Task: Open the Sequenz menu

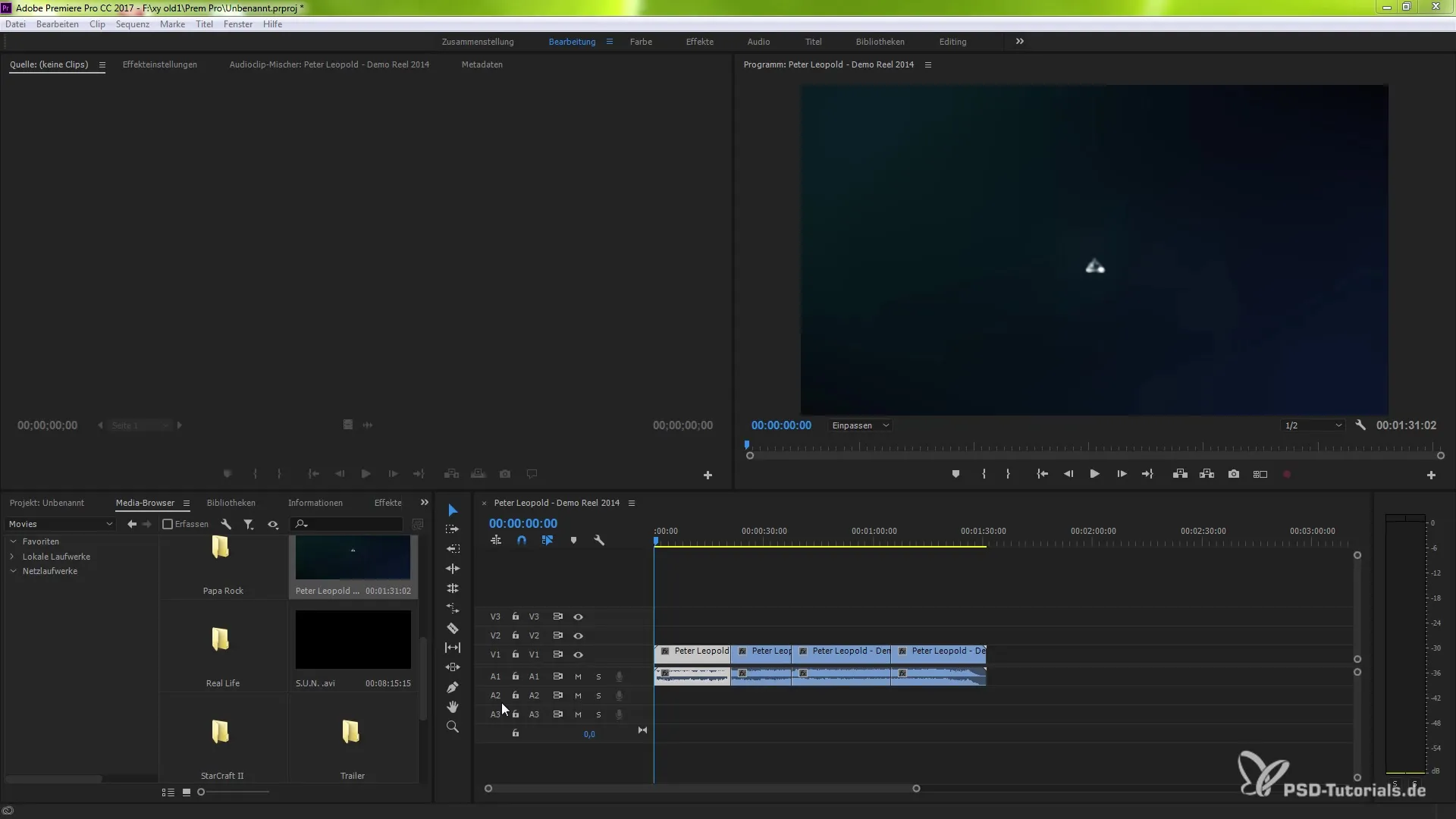Action: pyautogui.click(x=133, y=24)
